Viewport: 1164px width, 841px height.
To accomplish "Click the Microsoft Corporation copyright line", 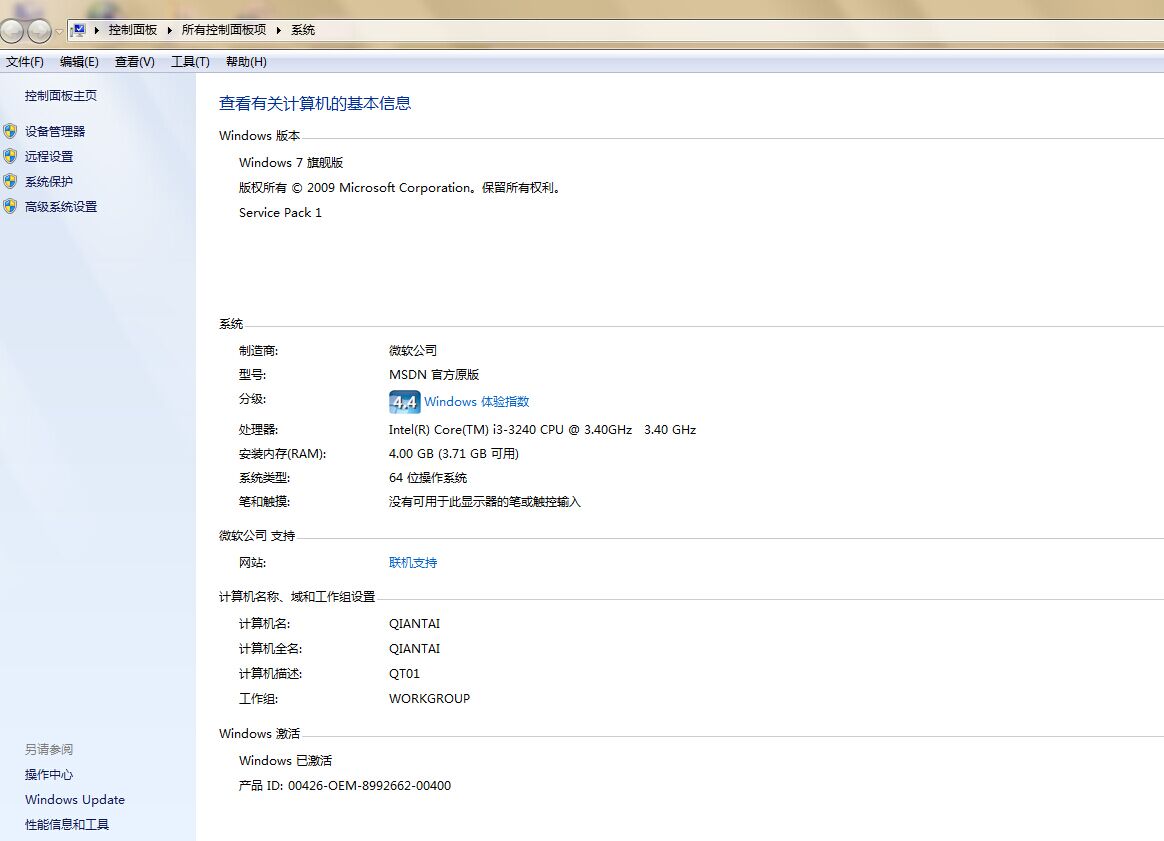I will pos(401,188).
